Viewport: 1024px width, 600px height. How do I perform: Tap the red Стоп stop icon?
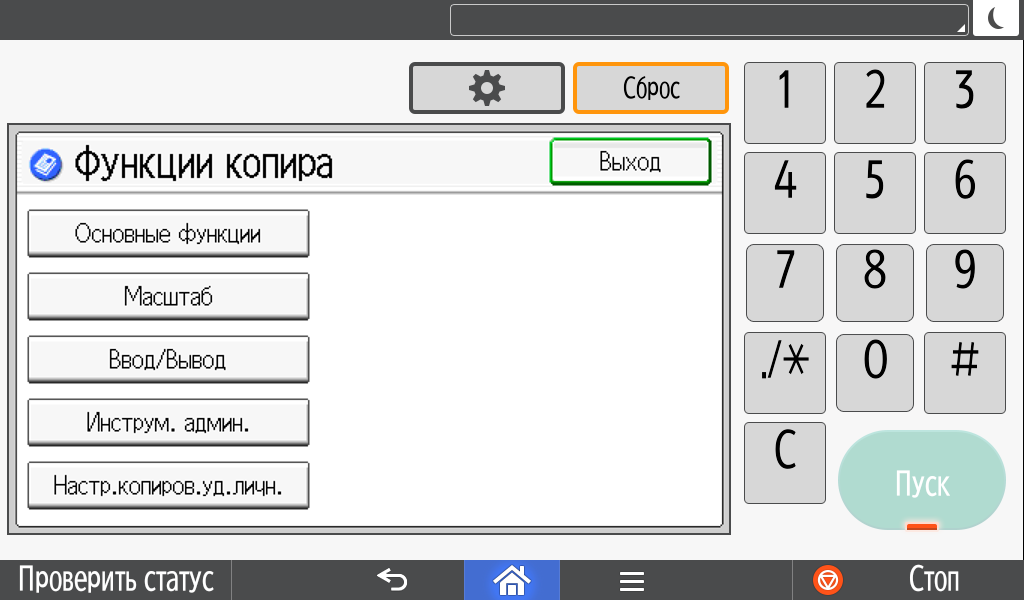click(827, 580)
